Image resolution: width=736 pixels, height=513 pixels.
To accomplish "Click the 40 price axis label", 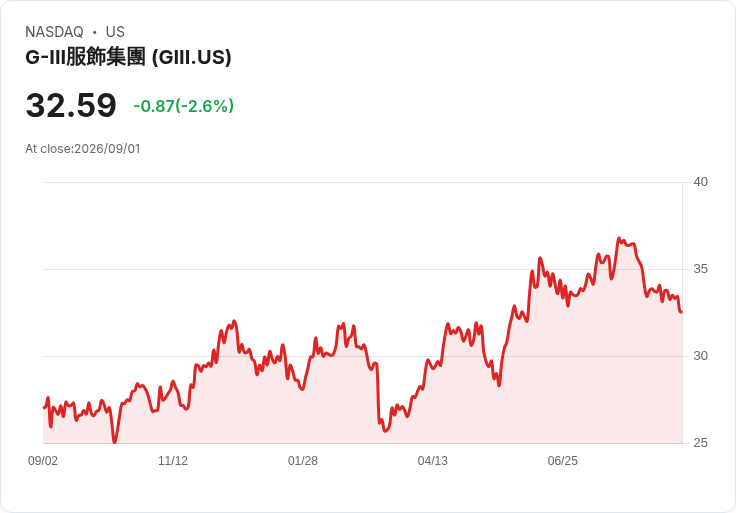I will (700, 182).
